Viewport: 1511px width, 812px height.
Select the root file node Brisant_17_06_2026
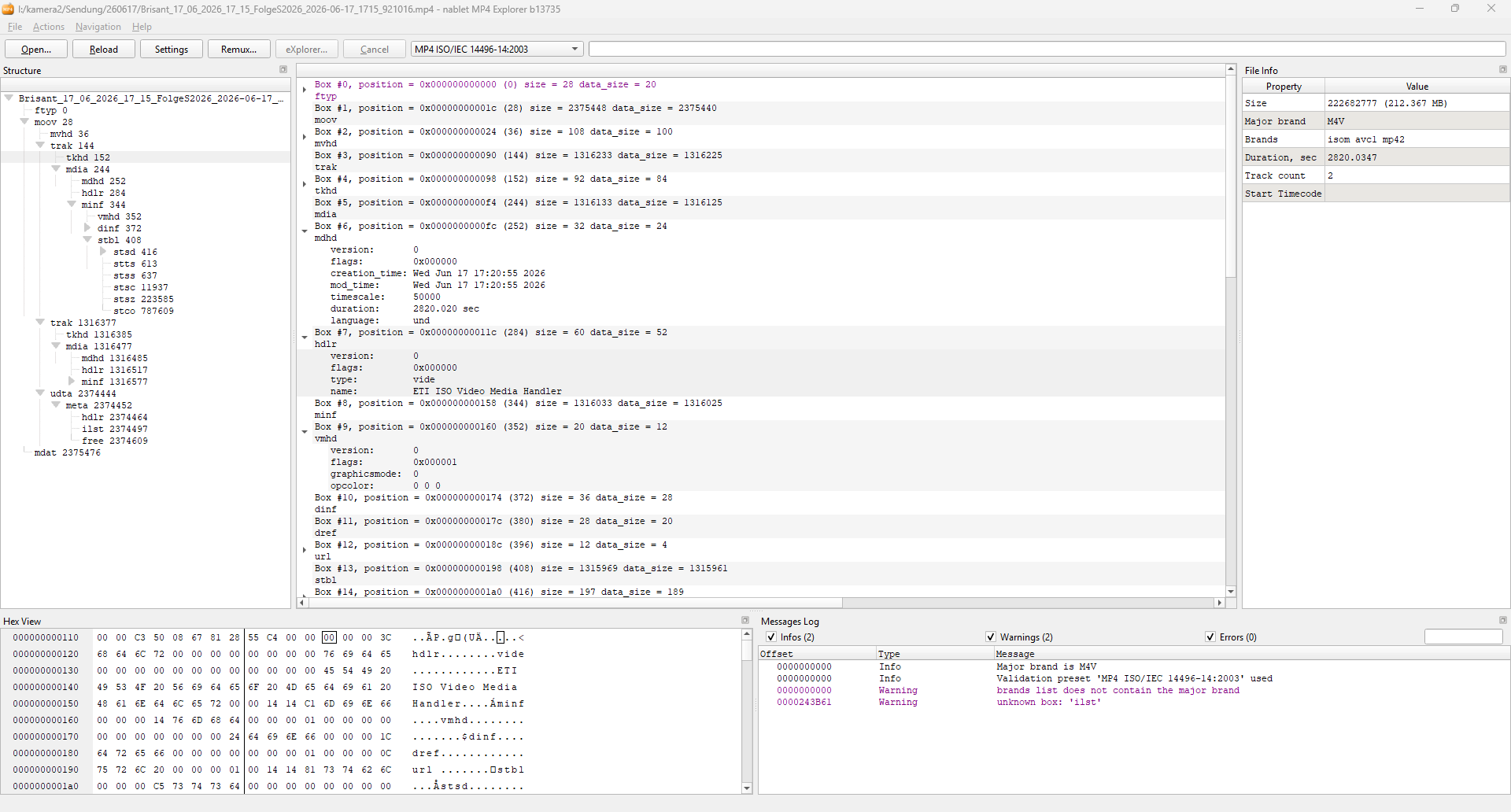(150, 98)
